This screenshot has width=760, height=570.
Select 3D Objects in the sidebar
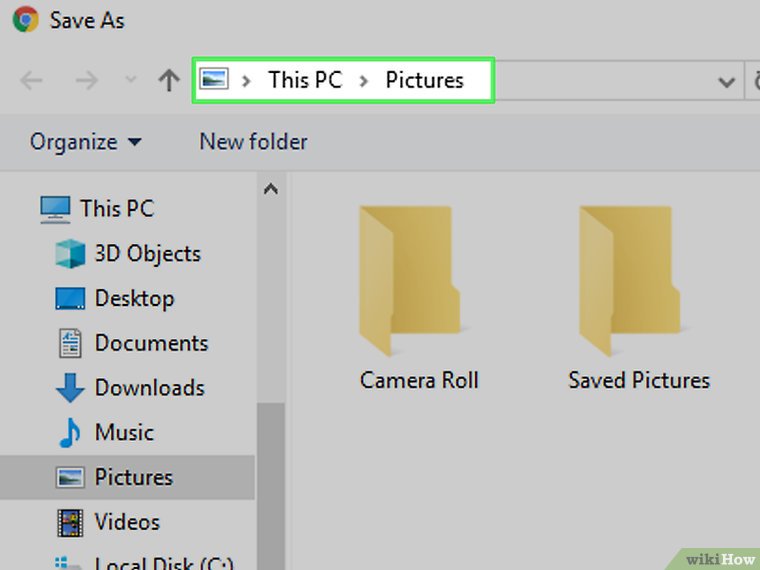(x=147, y=254)
